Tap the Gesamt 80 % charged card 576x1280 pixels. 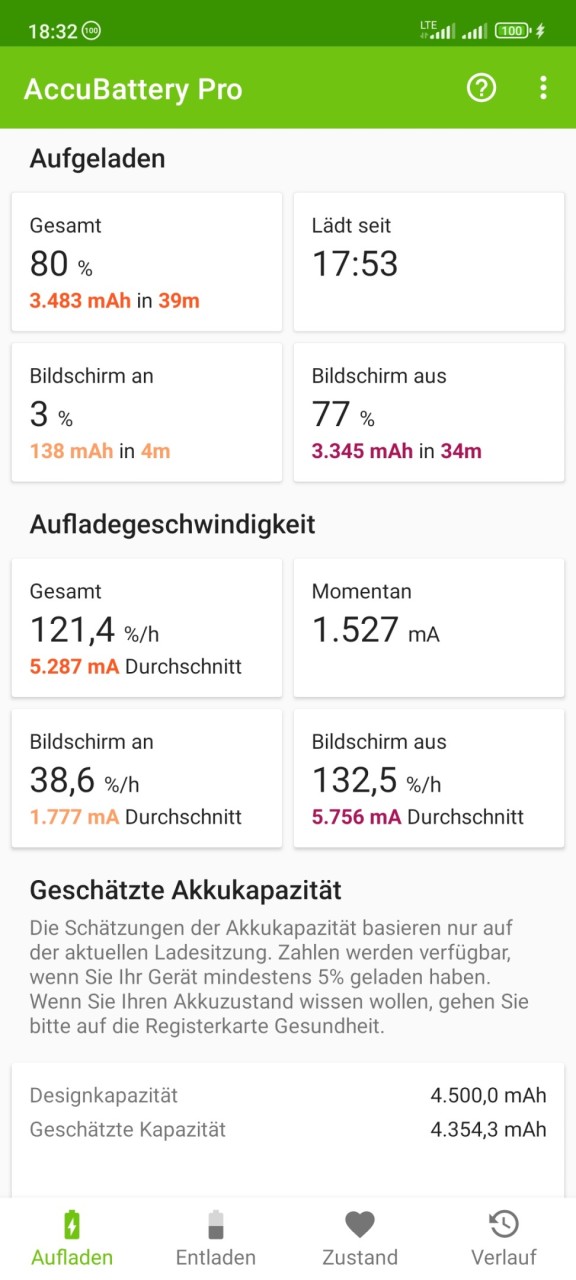click(x=147, y=262)
